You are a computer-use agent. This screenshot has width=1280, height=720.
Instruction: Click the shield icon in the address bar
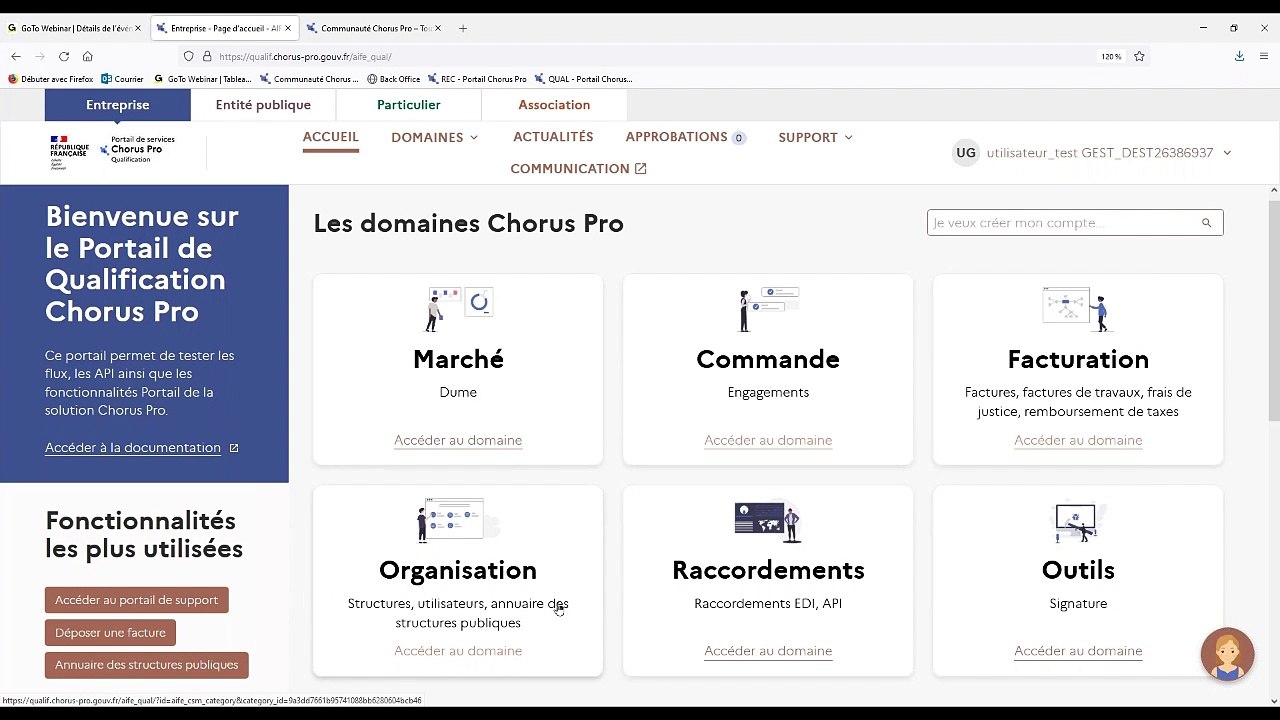188,57
